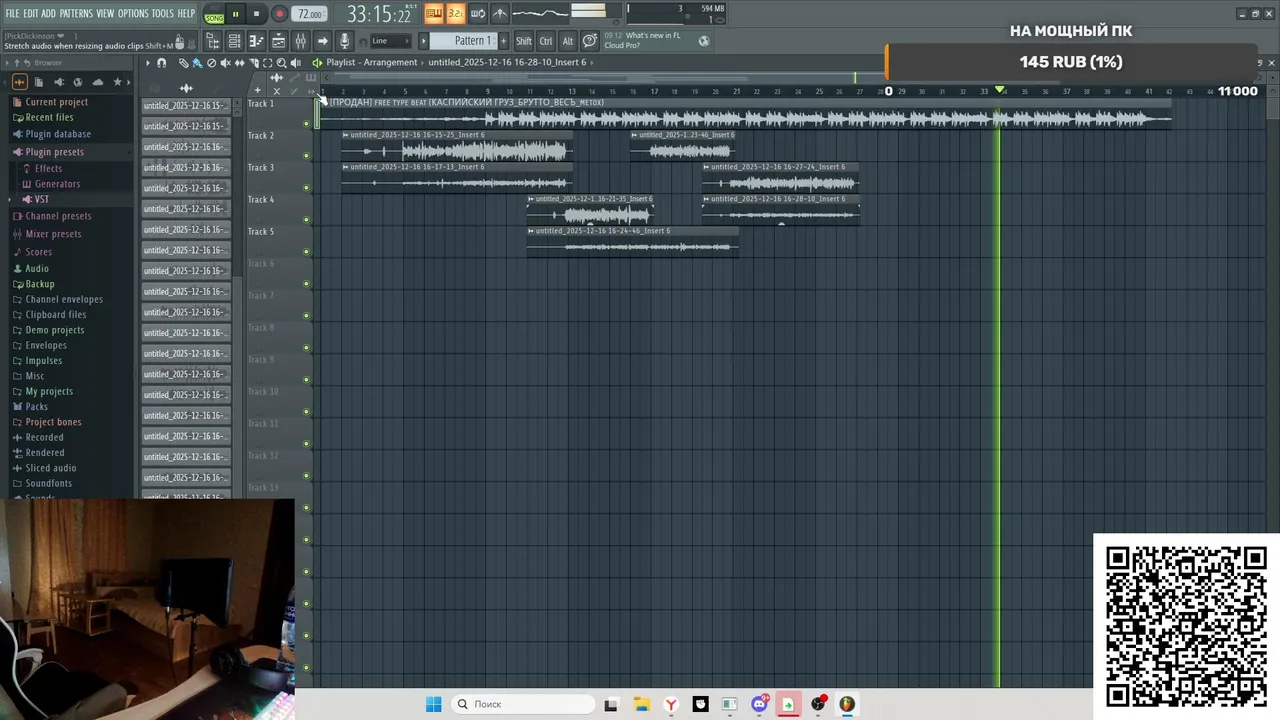This screenshot has height=720, width=1280.
Task: Toggle Song/Pattern mode switch
Action: coord(214,14)
